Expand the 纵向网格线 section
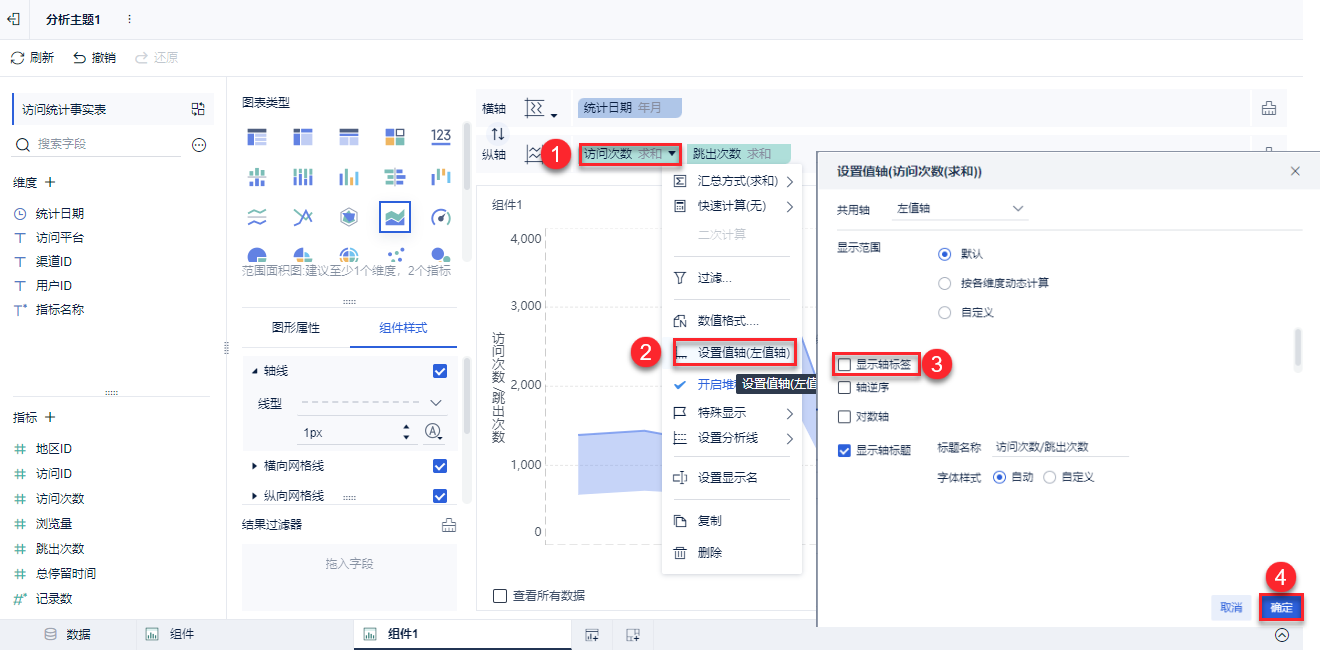Image resolution: width=1320 pixels, height=650 pixels. click(x=255, y=496)
